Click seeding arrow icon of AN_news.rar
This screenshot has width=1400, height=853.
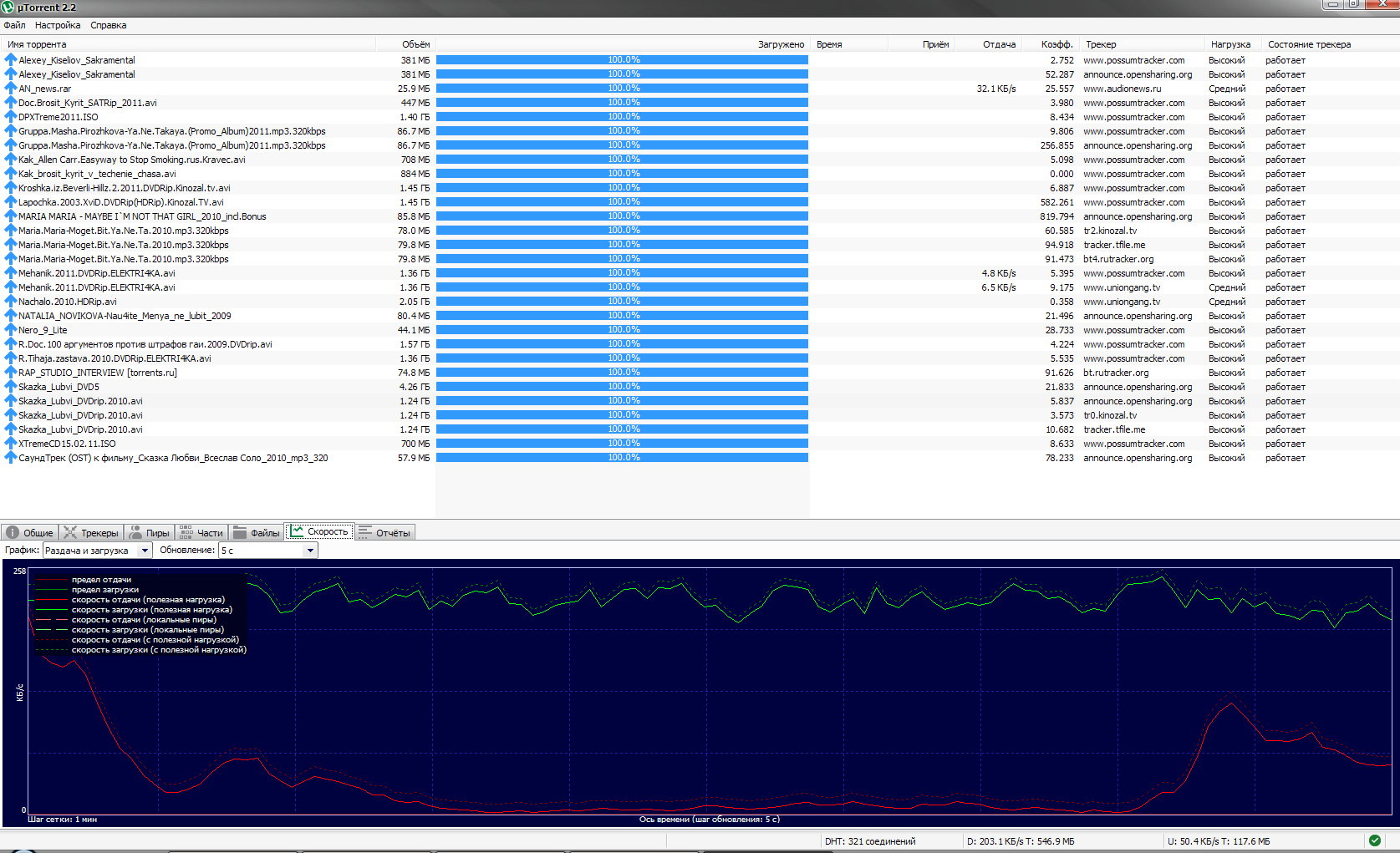[x=11, y=89]
